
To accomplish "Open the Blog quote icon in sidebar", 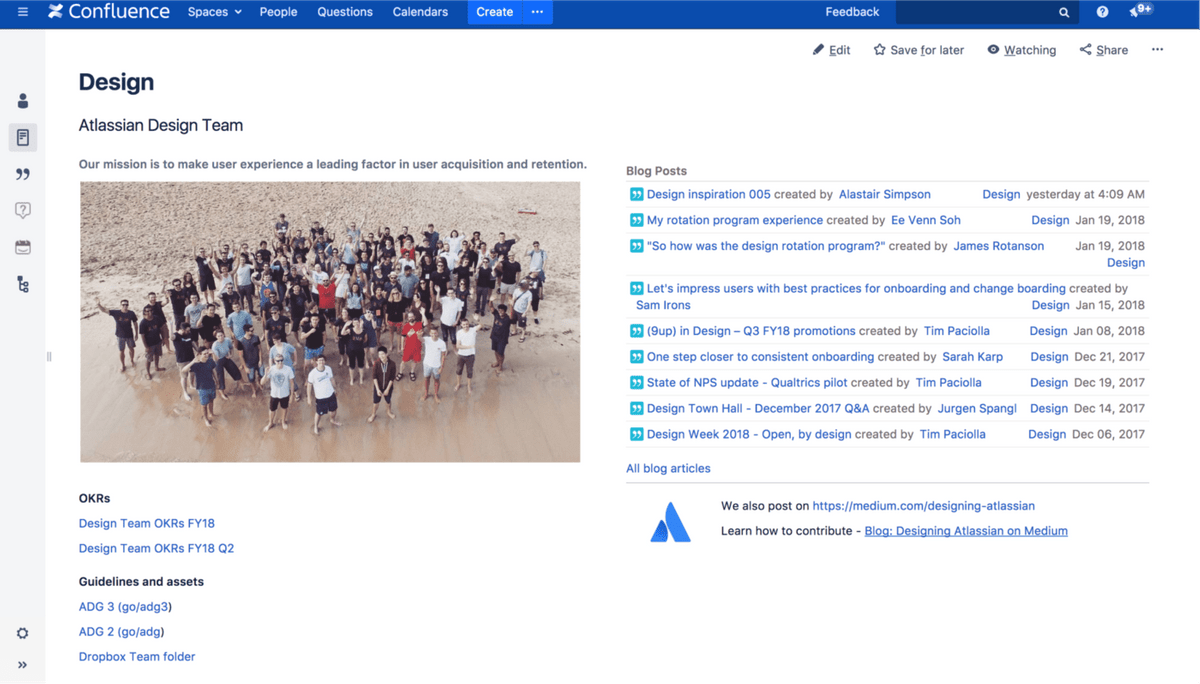I will [x=23, y=174].
